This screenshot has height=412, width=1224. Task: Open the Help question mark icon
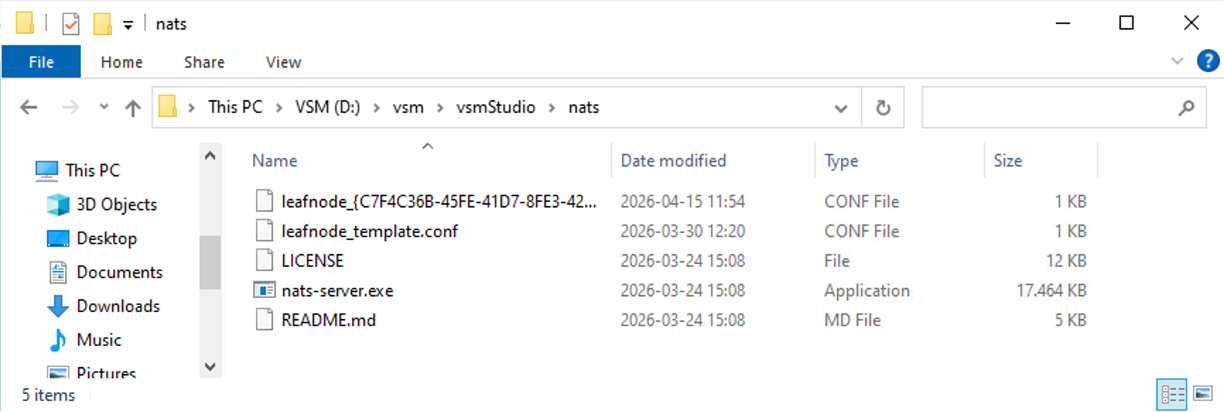[1208, 61]
